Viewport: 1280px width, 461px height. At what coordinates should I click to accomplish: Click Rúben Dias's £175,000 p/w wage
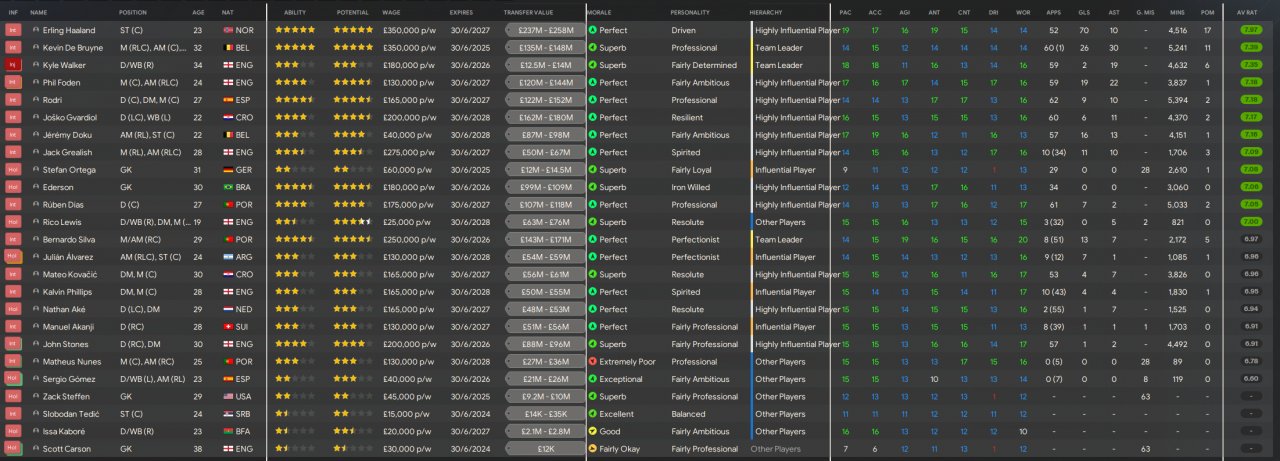(410, 205)
